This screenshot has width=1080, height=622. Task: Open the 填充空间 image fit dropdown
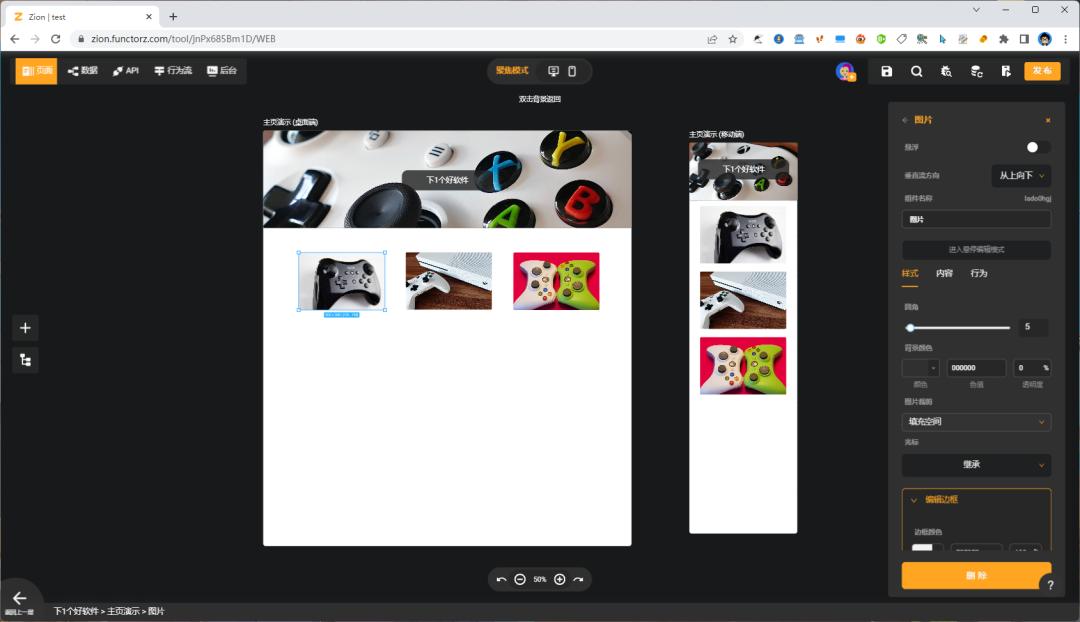tap(976, 422)
